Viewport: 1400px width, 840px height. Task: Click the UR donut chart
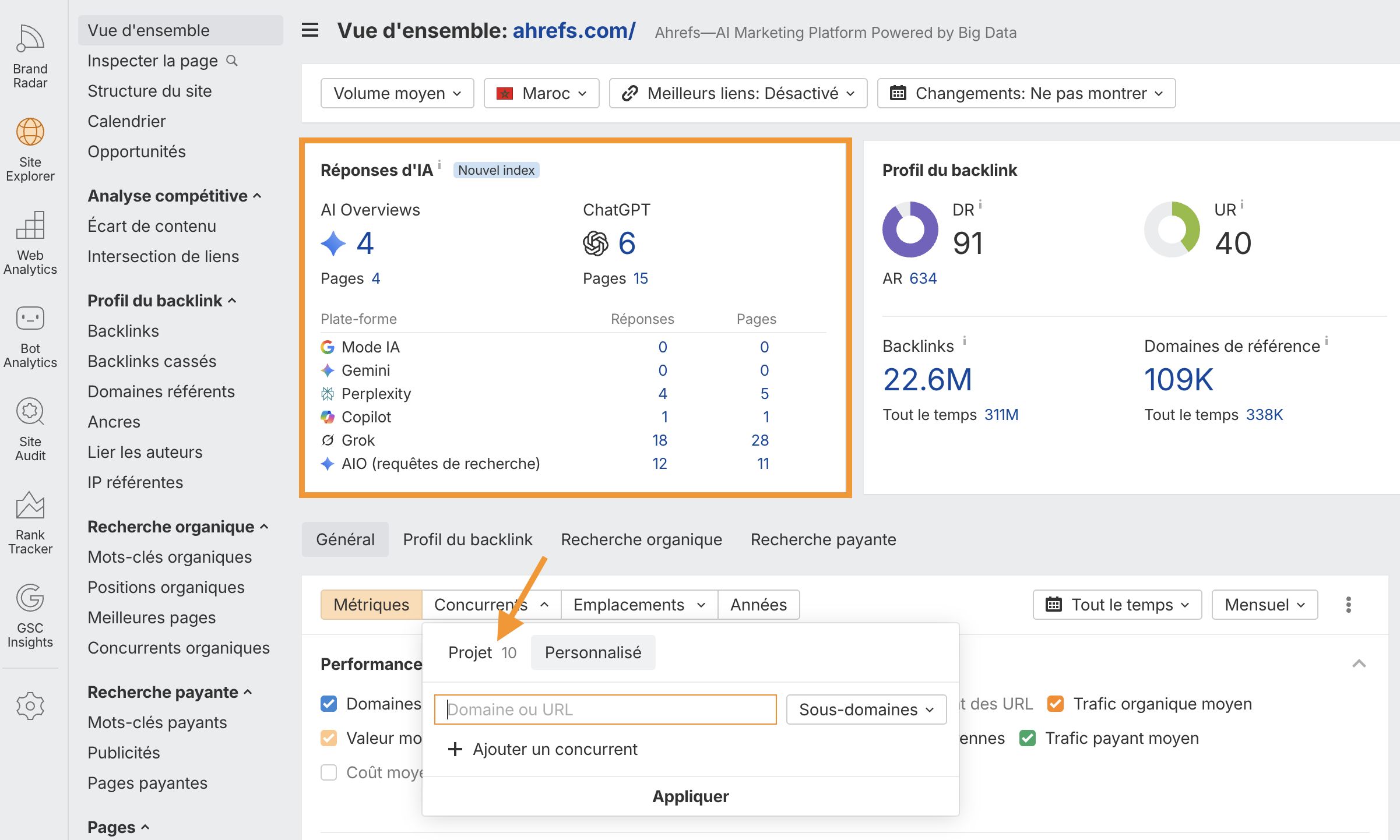tap(1172, 229)
